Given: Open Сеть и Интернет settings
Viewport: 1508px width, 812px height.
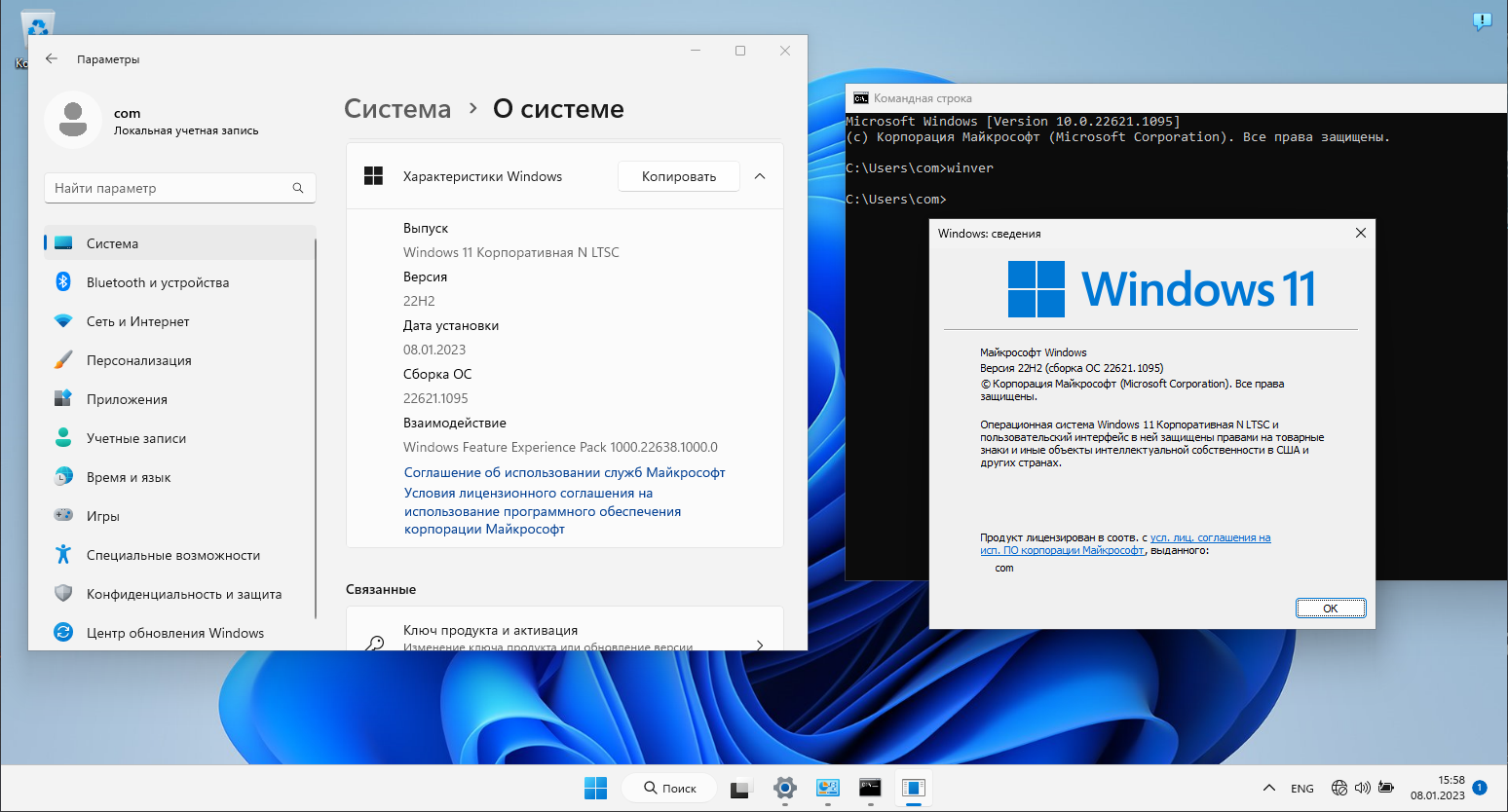Looking at the screenshot, I should coord(180,321).
